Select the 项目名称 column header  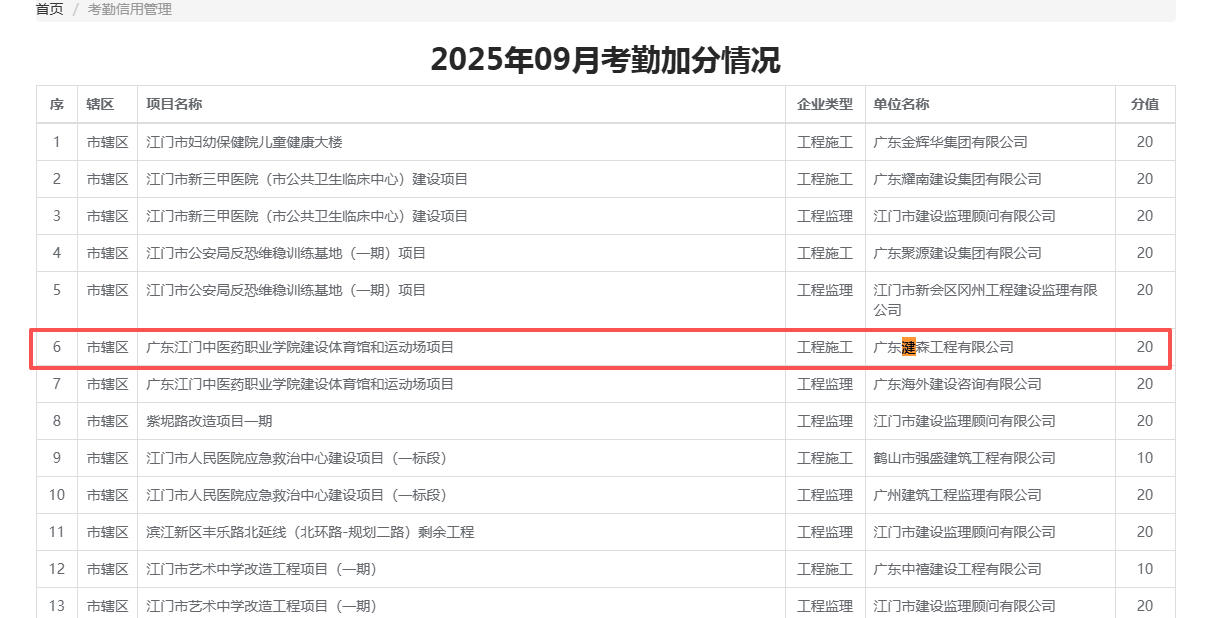click(174, 105)
